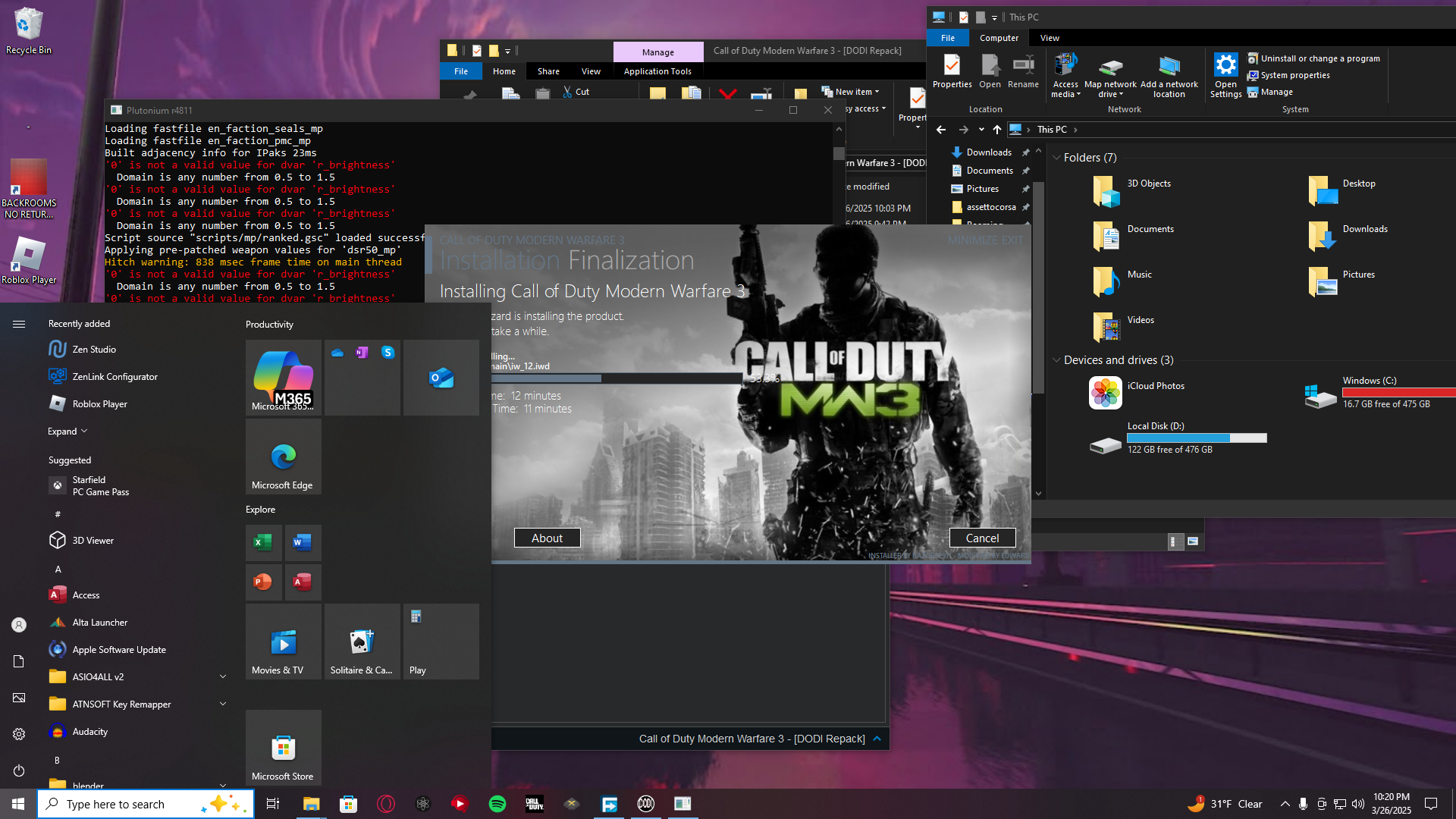Click the About button in installer
The height and width of the screenshot is (819, 1456).
tap(547, 538)
